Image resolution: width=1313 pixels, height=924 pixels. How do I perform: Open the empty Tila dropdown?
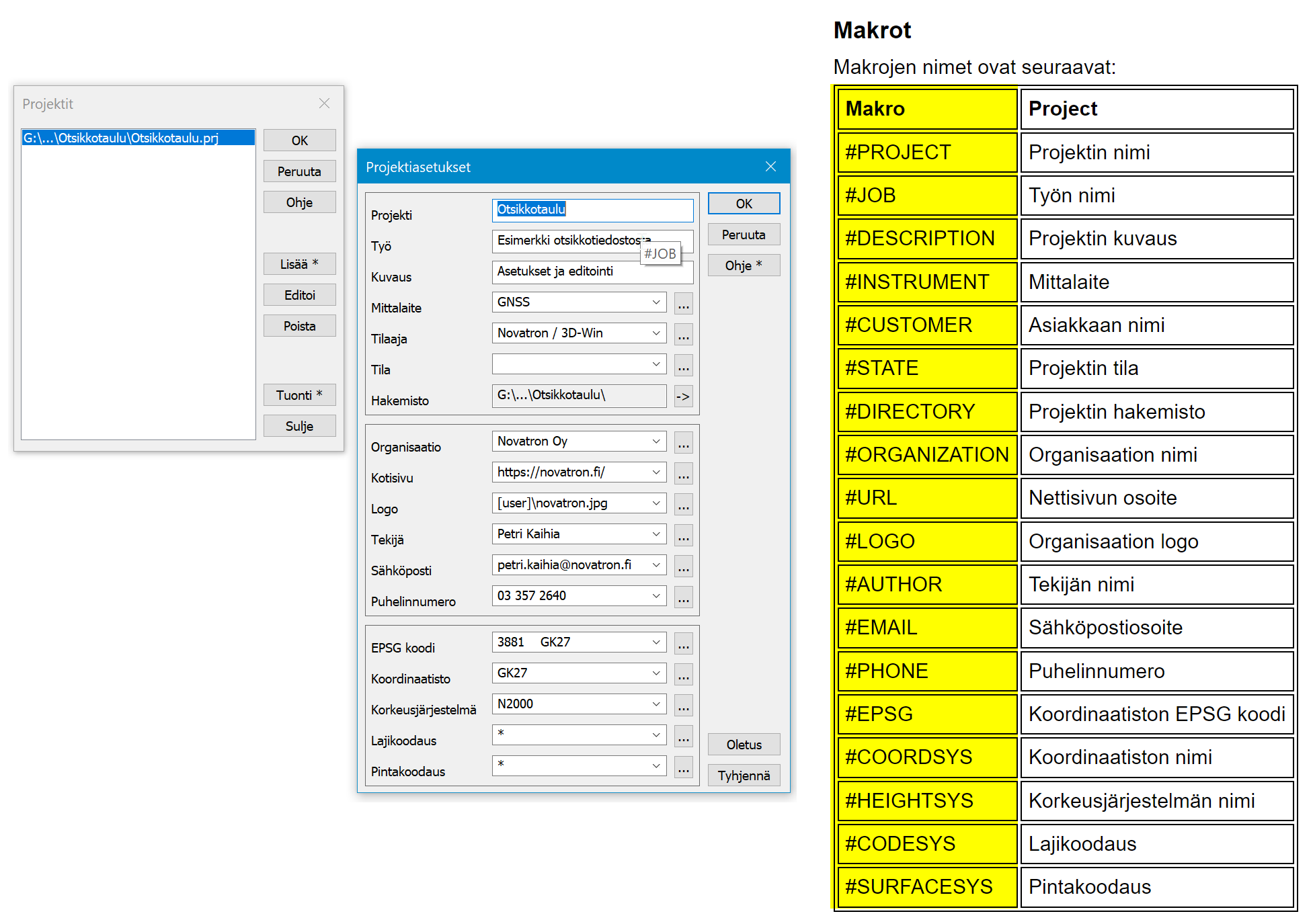click(655, 364)
